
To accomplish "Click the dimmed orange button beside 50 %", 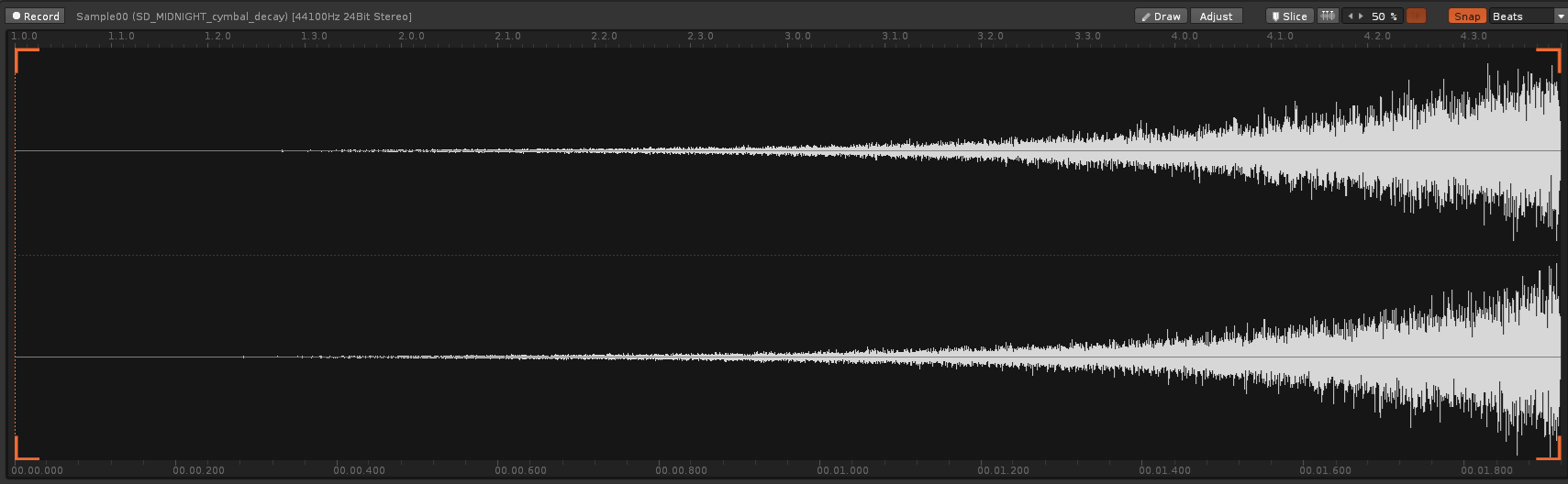I will click(1417, 16).
